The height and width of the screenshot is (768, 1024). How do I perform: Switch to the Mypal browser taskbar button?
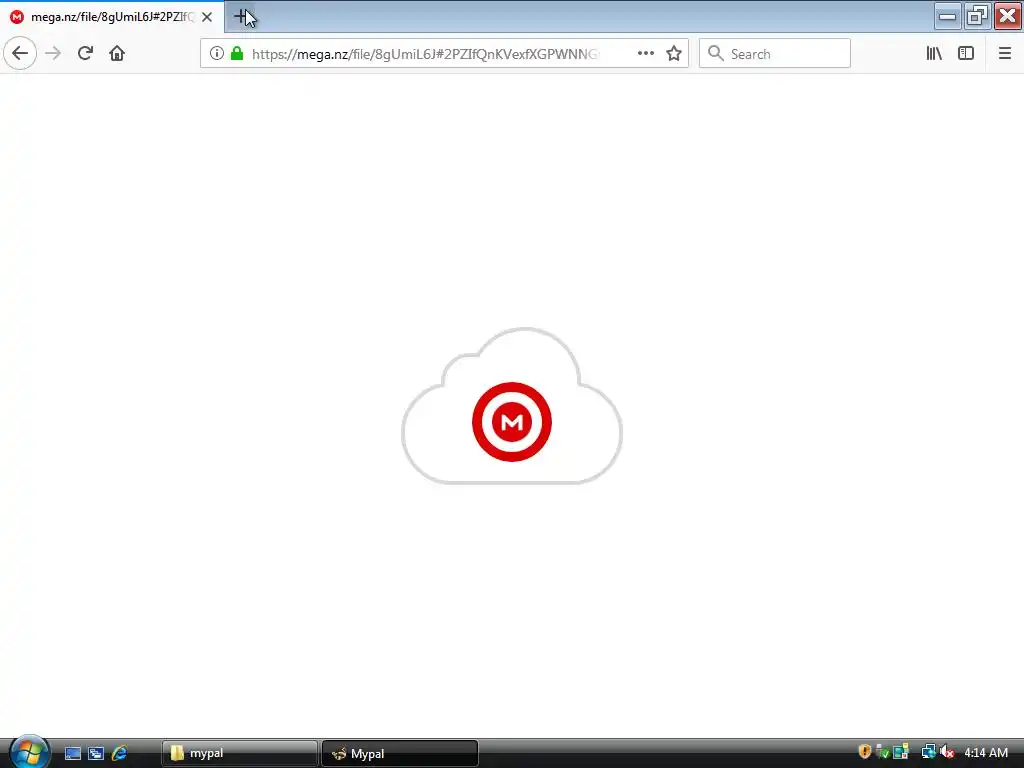click(400, 754)
